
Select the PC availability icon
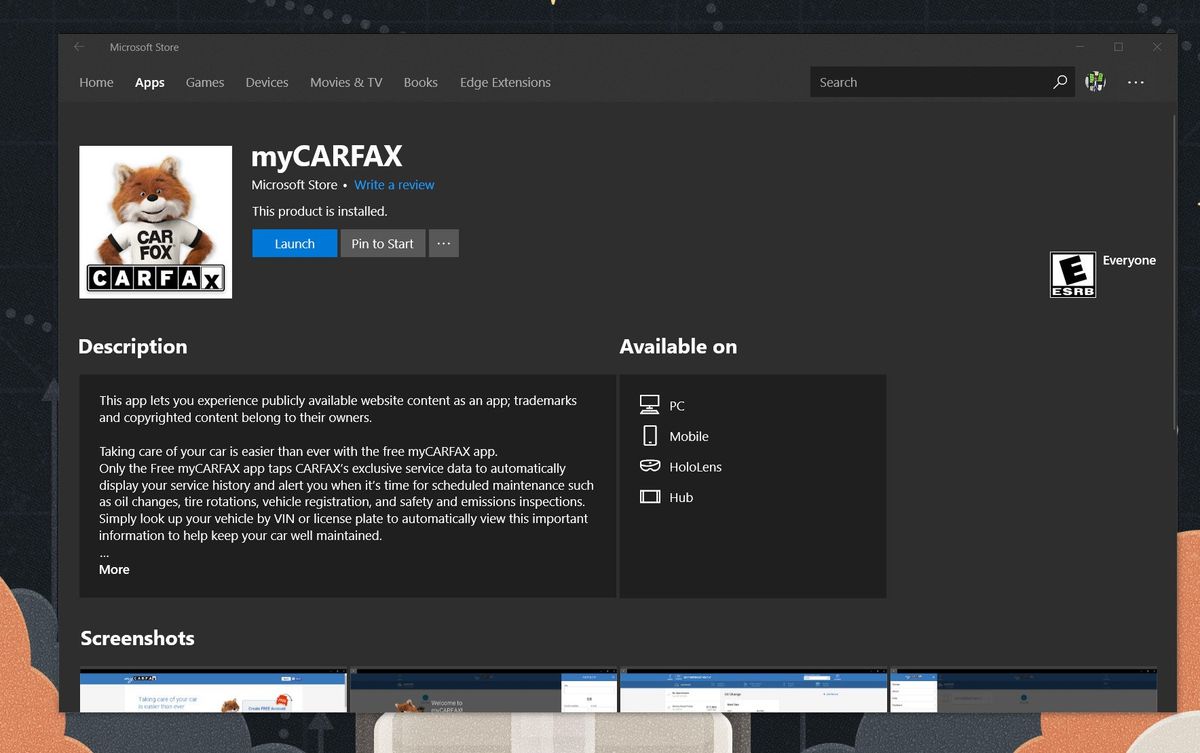click(651, 404)
